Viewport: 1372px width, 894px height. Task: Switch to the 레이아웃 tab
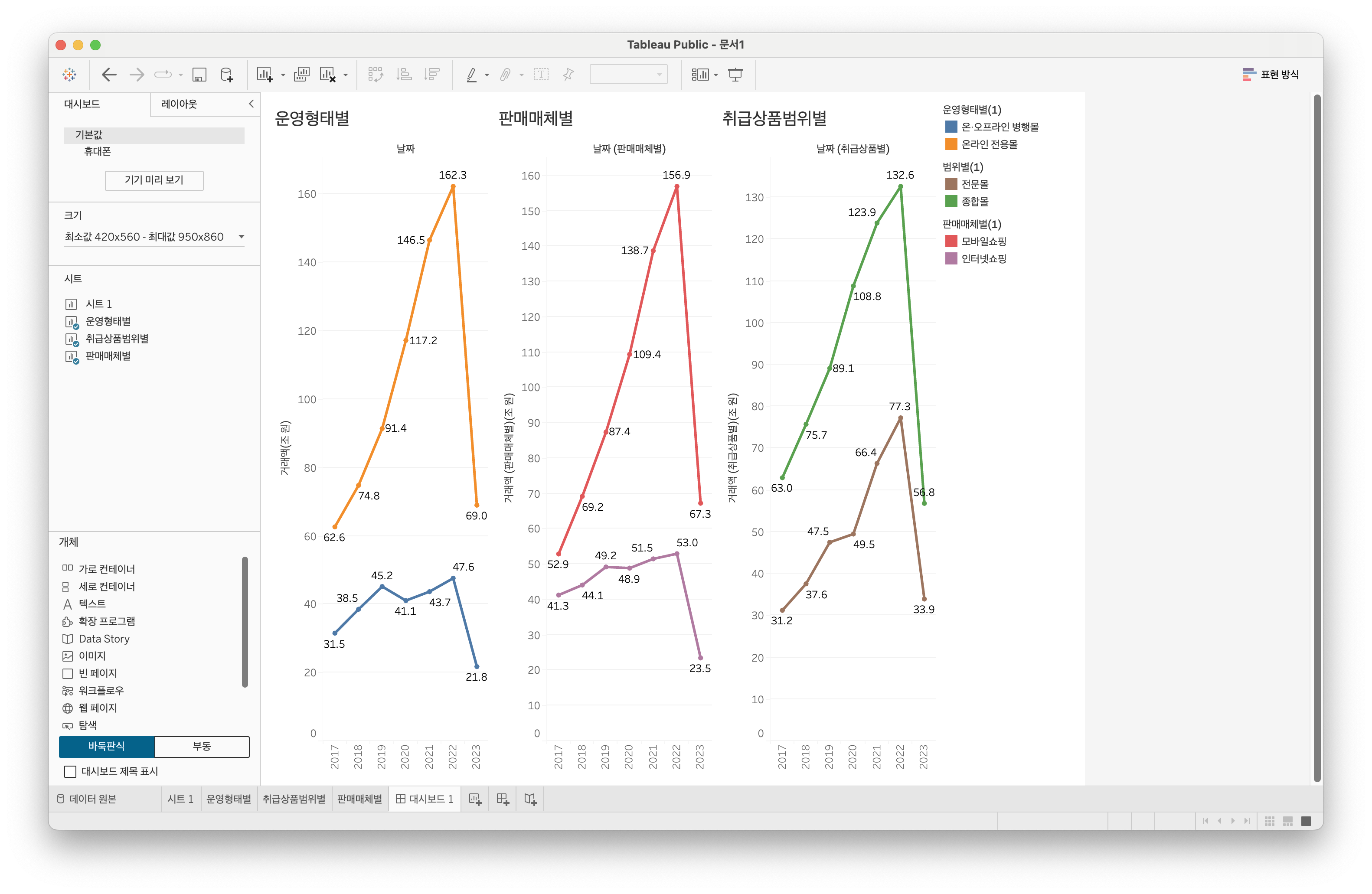coord(179,104)
